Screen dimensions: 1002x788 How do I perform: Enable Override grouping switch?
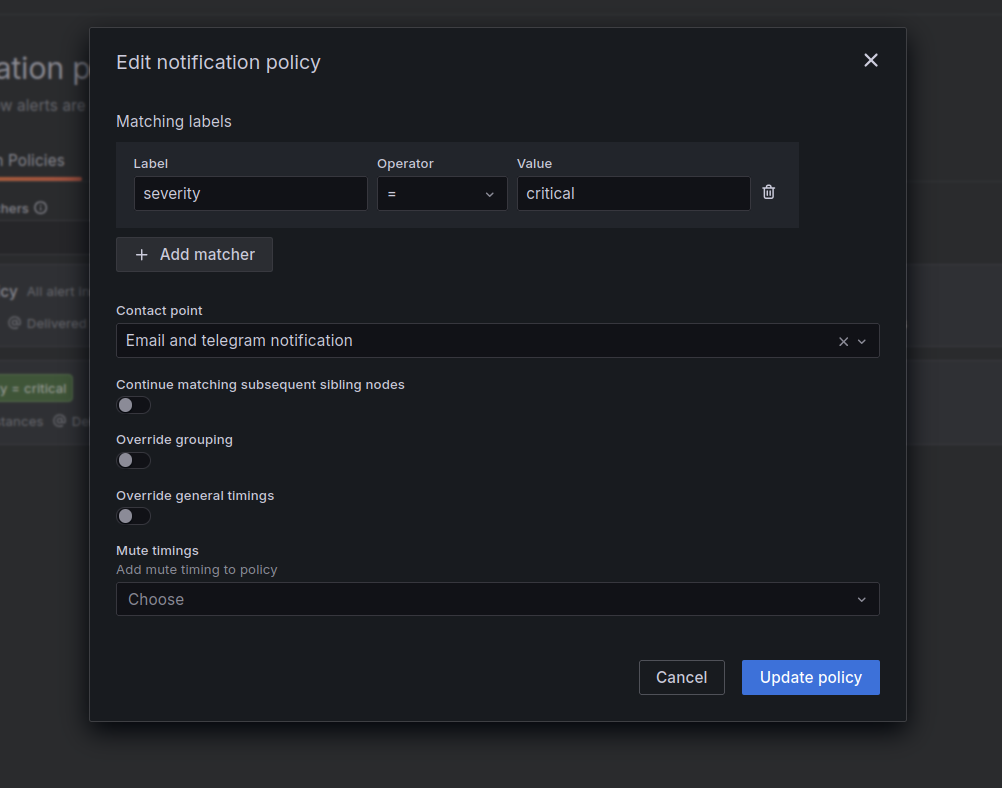pos(133,460)
